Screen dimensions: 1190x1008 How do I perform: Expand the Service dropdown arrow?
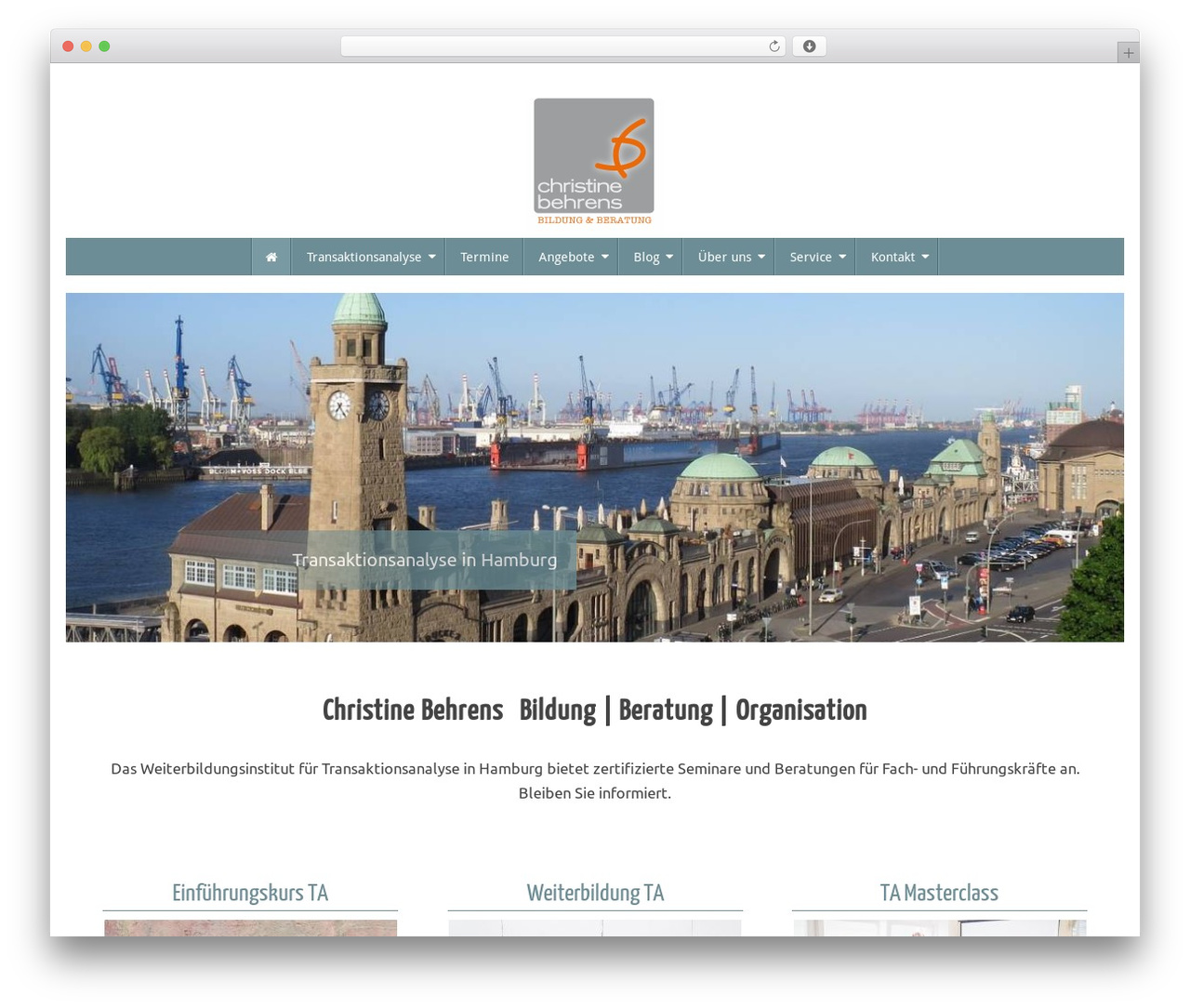tap(842, 257)
